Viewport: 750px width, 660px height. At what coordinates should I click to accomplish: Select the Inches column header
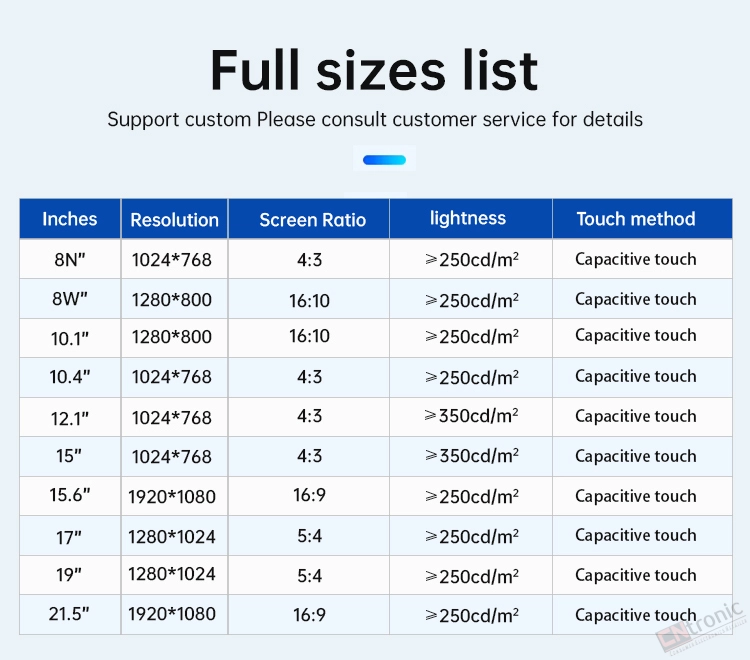coord(70,219)
